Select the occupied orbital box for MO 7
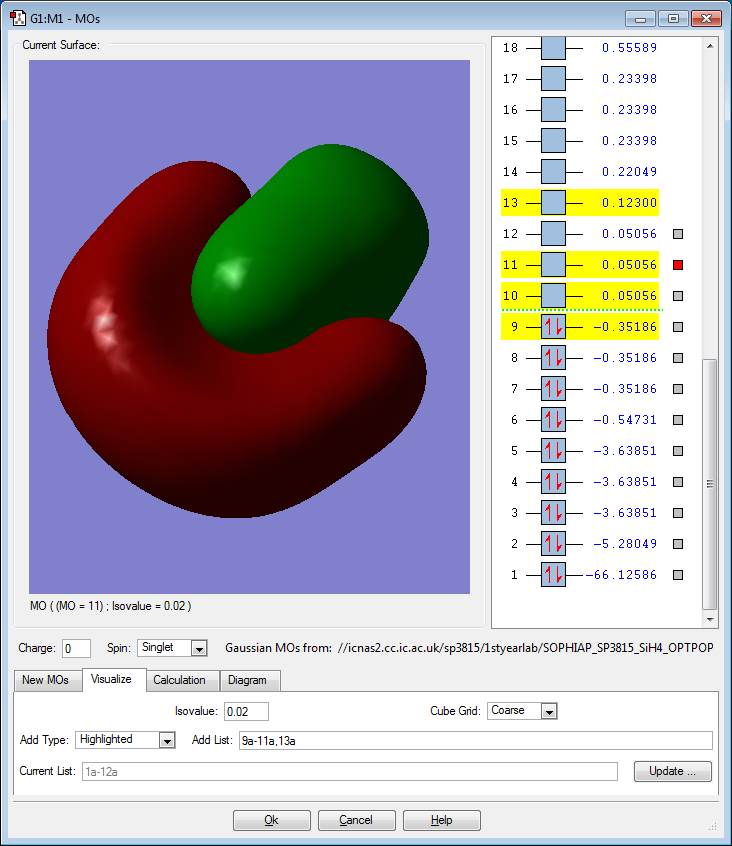The width and height of the screenshot is (732, 846). click(553, 389)
